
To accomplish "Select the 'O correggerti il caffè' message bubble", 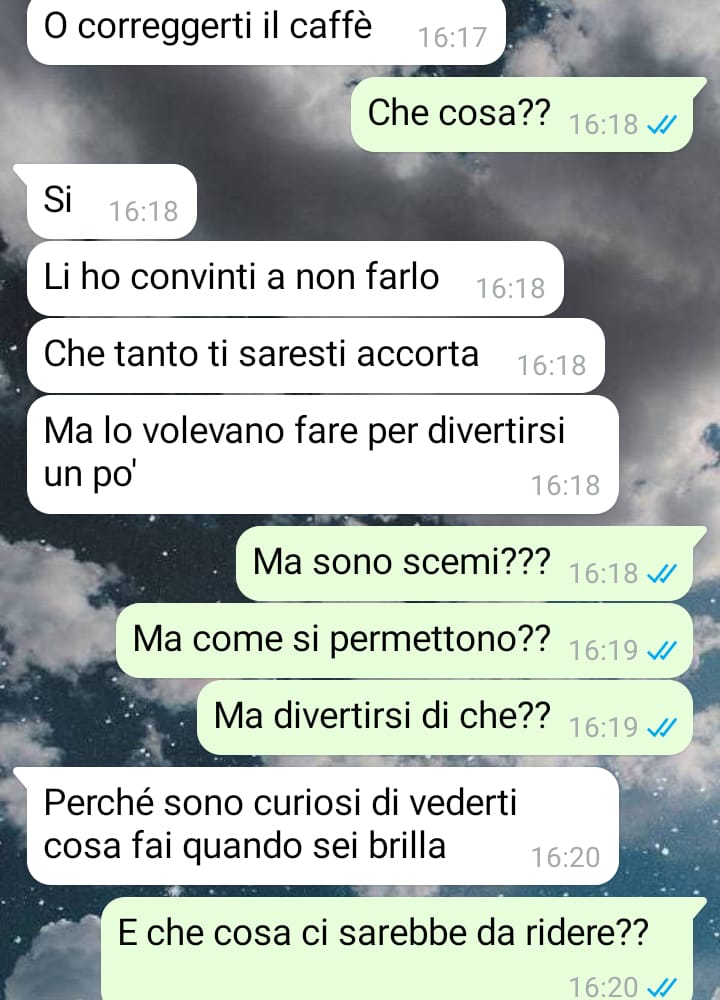I will point(266,31).
